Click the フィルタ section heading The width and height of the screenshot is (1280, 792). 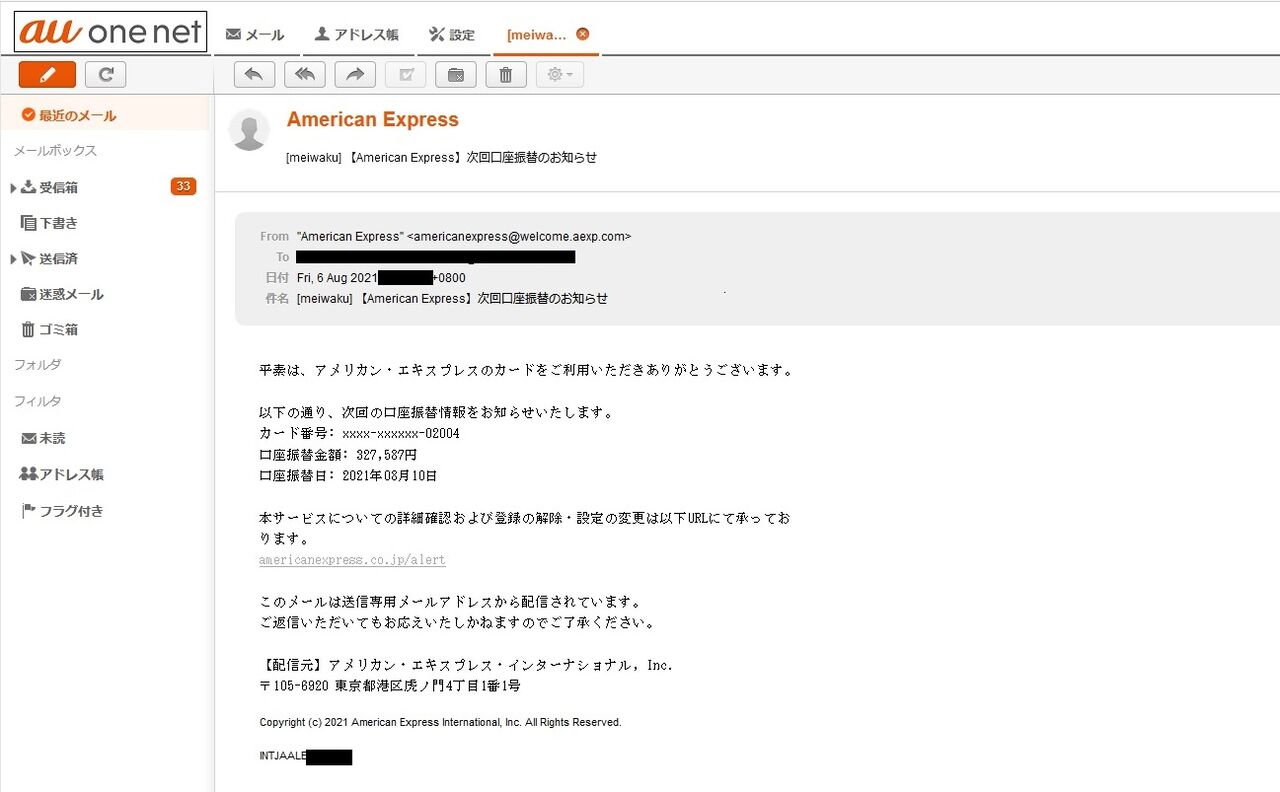(37, 401)
